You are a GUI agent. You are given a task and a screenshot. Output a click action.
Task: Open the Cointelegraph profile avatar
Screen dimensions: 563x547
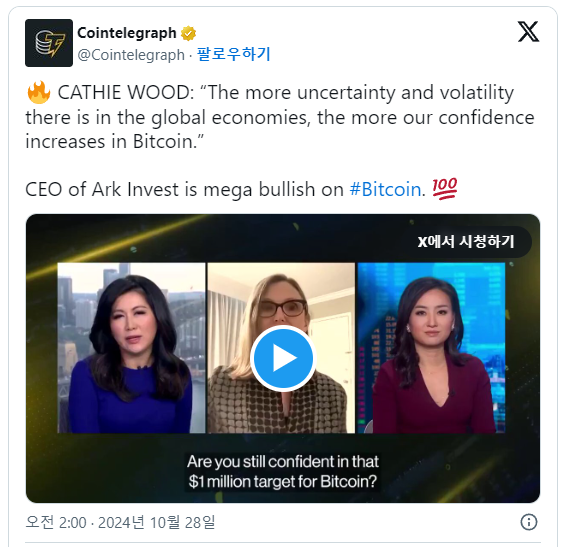pos(49,43)
